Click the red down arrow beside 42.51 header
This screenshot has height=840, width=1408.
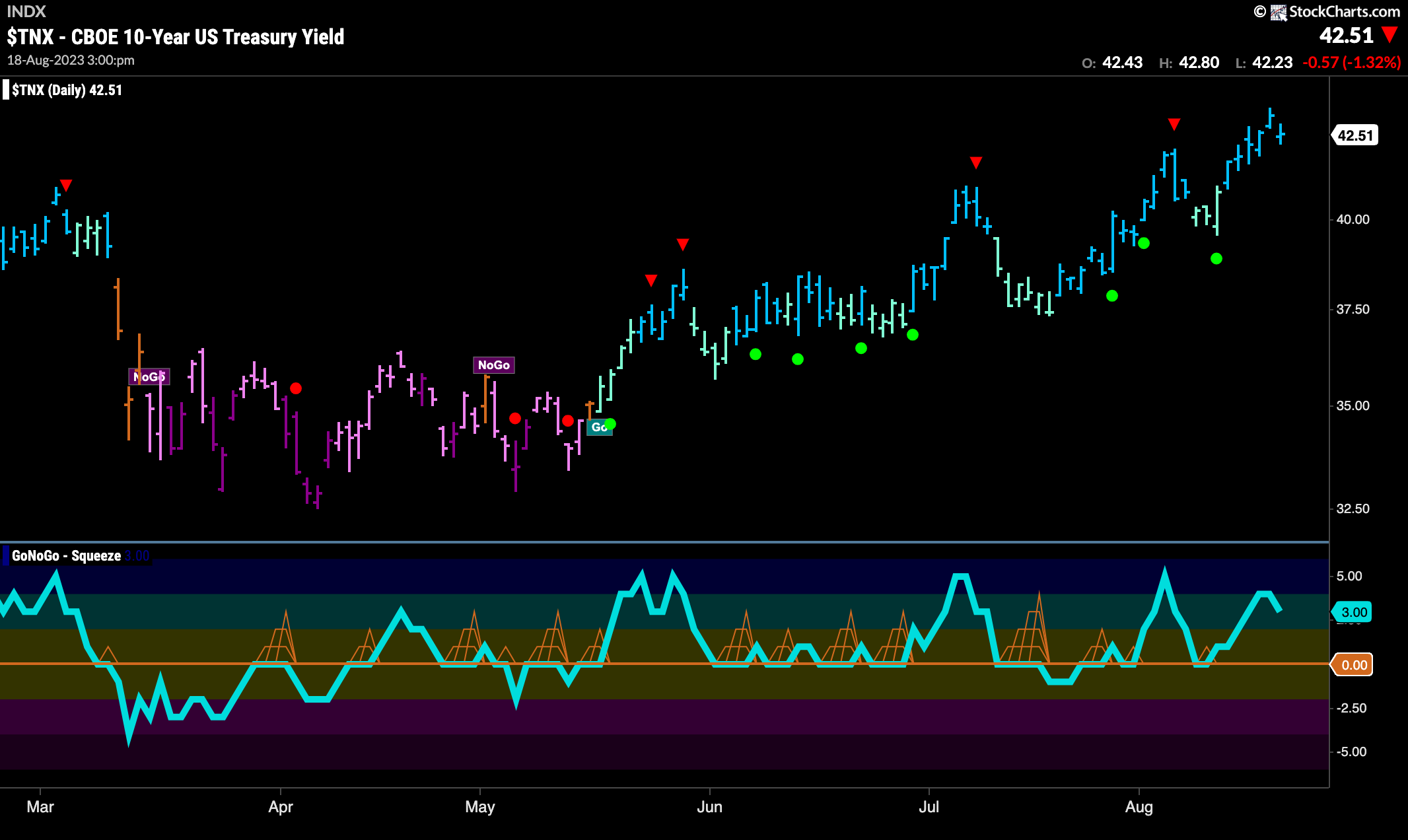coord(1390,34)
